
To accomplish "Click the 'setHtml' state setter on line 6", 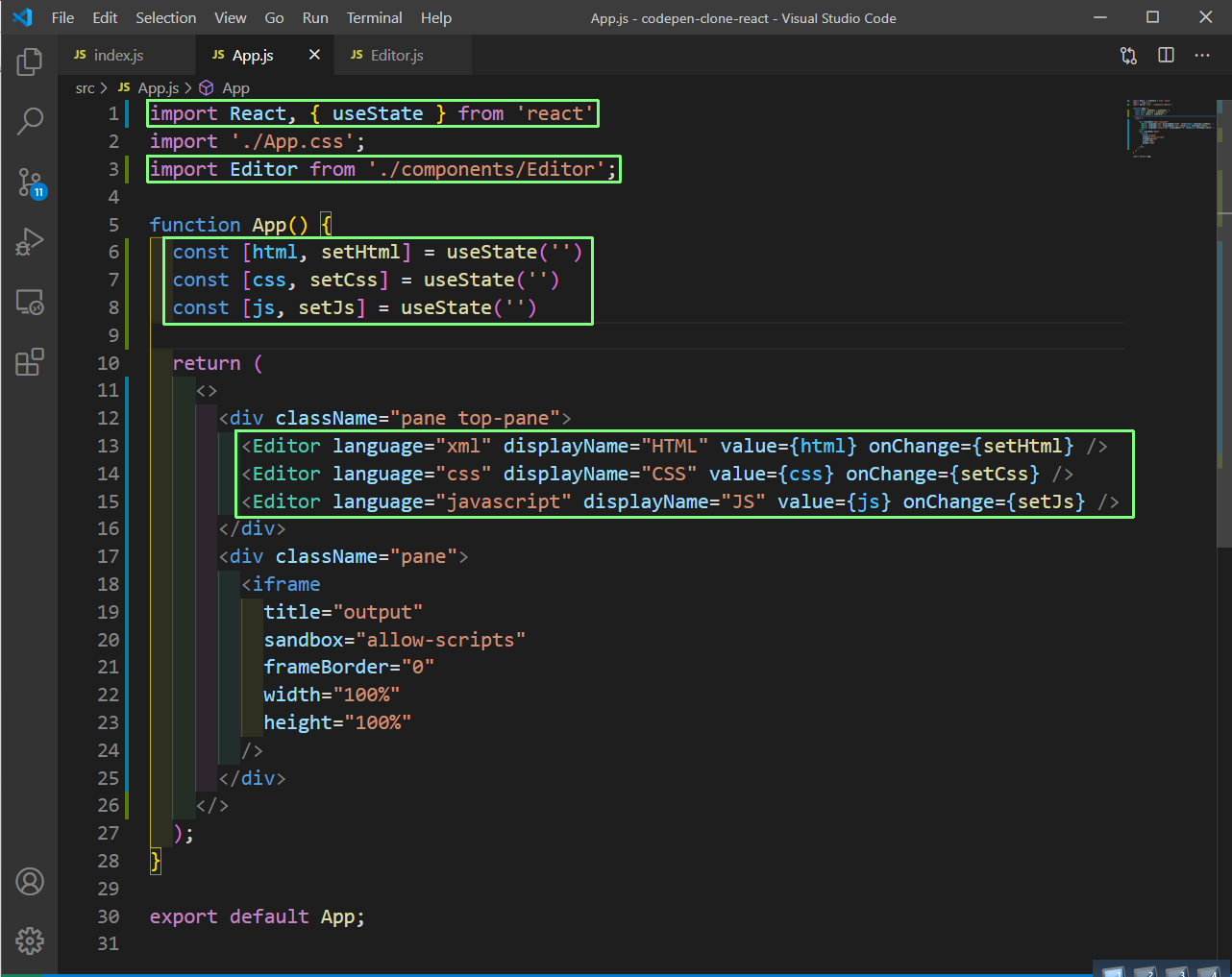I will click(360, 253).
